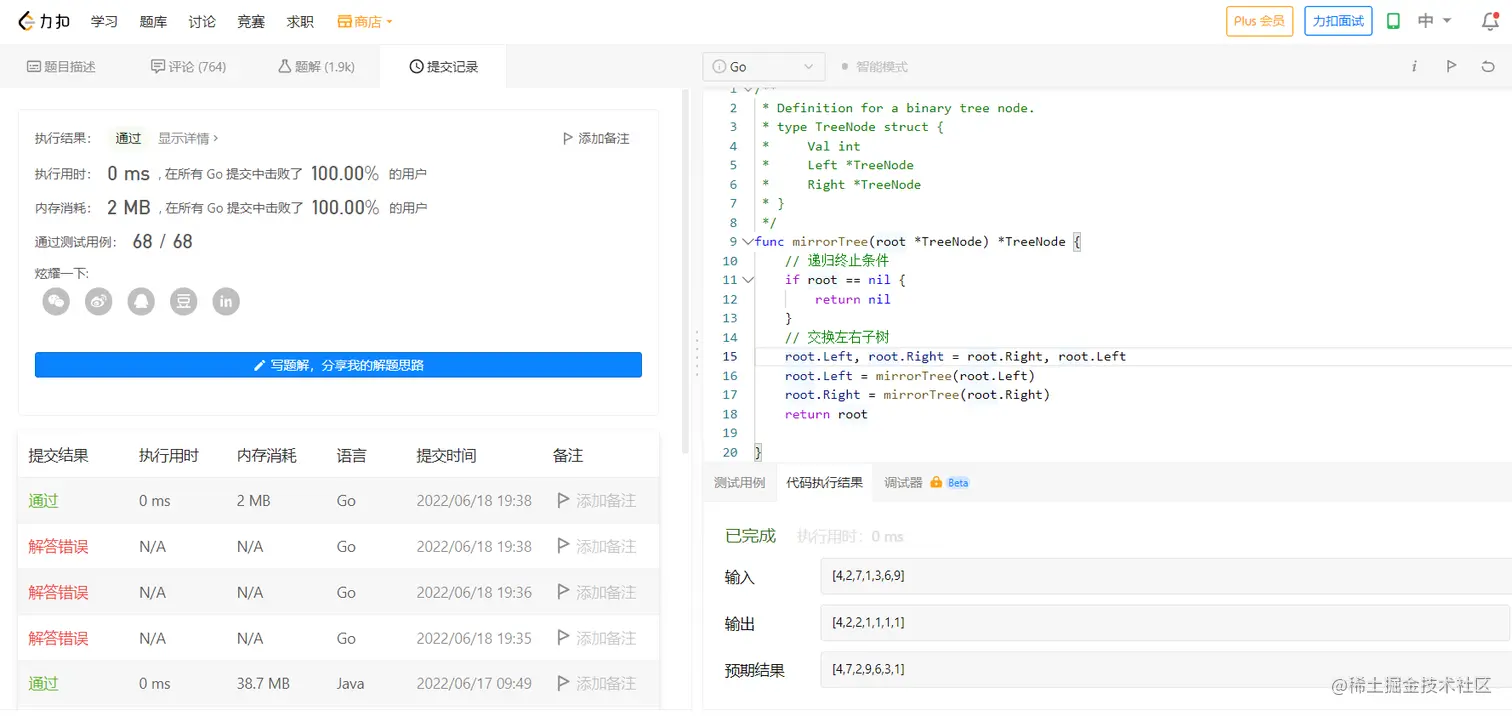Viewport: 1512px width, 716px height.
Task: Select the 提交记录 tab
Action: tap(444, 67)
